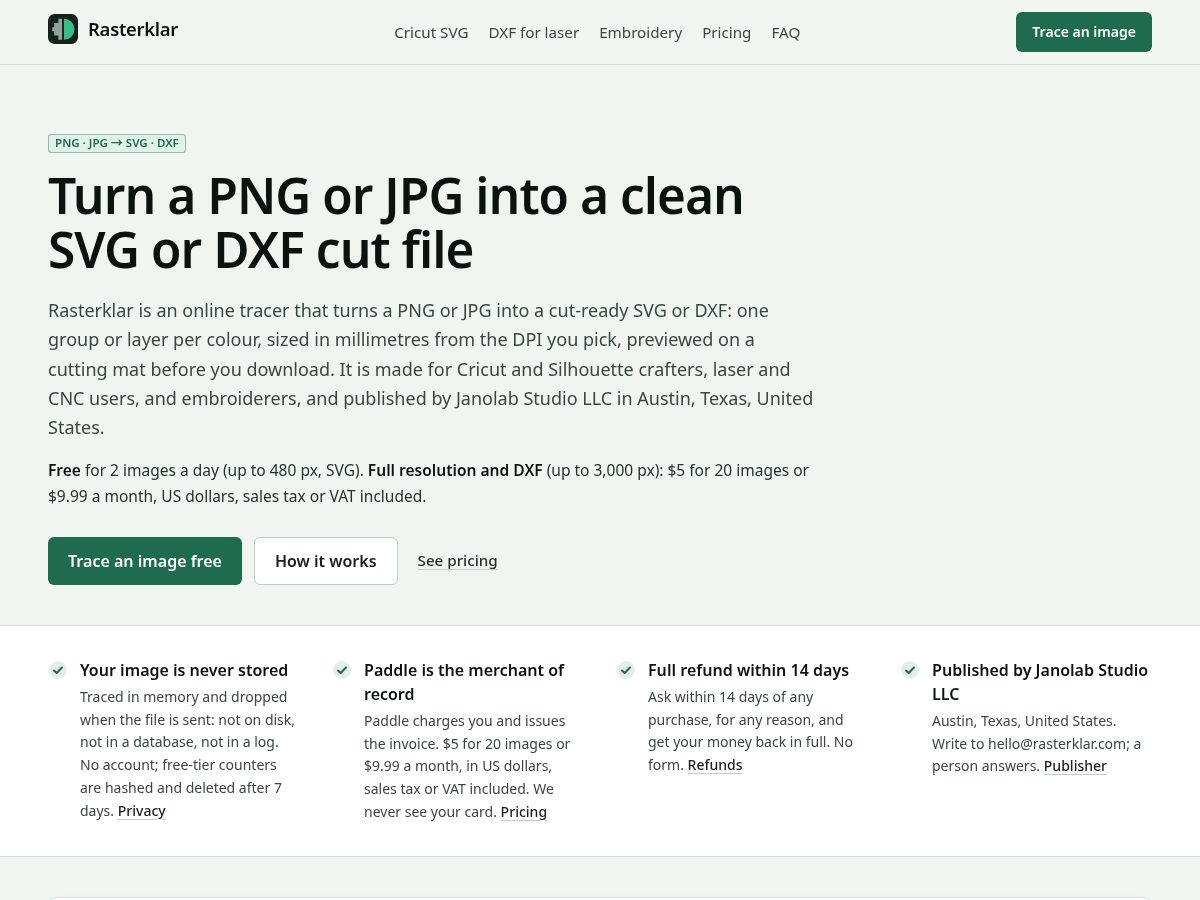Screen dimensions: 1200x900
Task: Click the 'PNG · JPG → SVG · DXF' badge
Action: click(117, 143)
